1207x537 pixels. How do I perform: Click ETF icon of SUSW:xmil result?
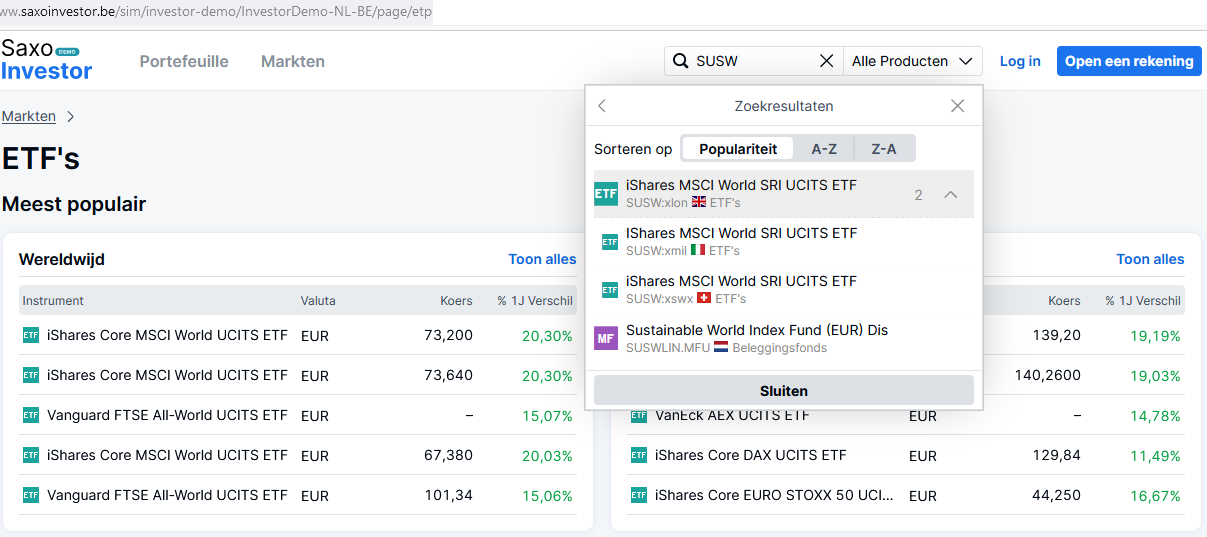click(x=610, y=242)
